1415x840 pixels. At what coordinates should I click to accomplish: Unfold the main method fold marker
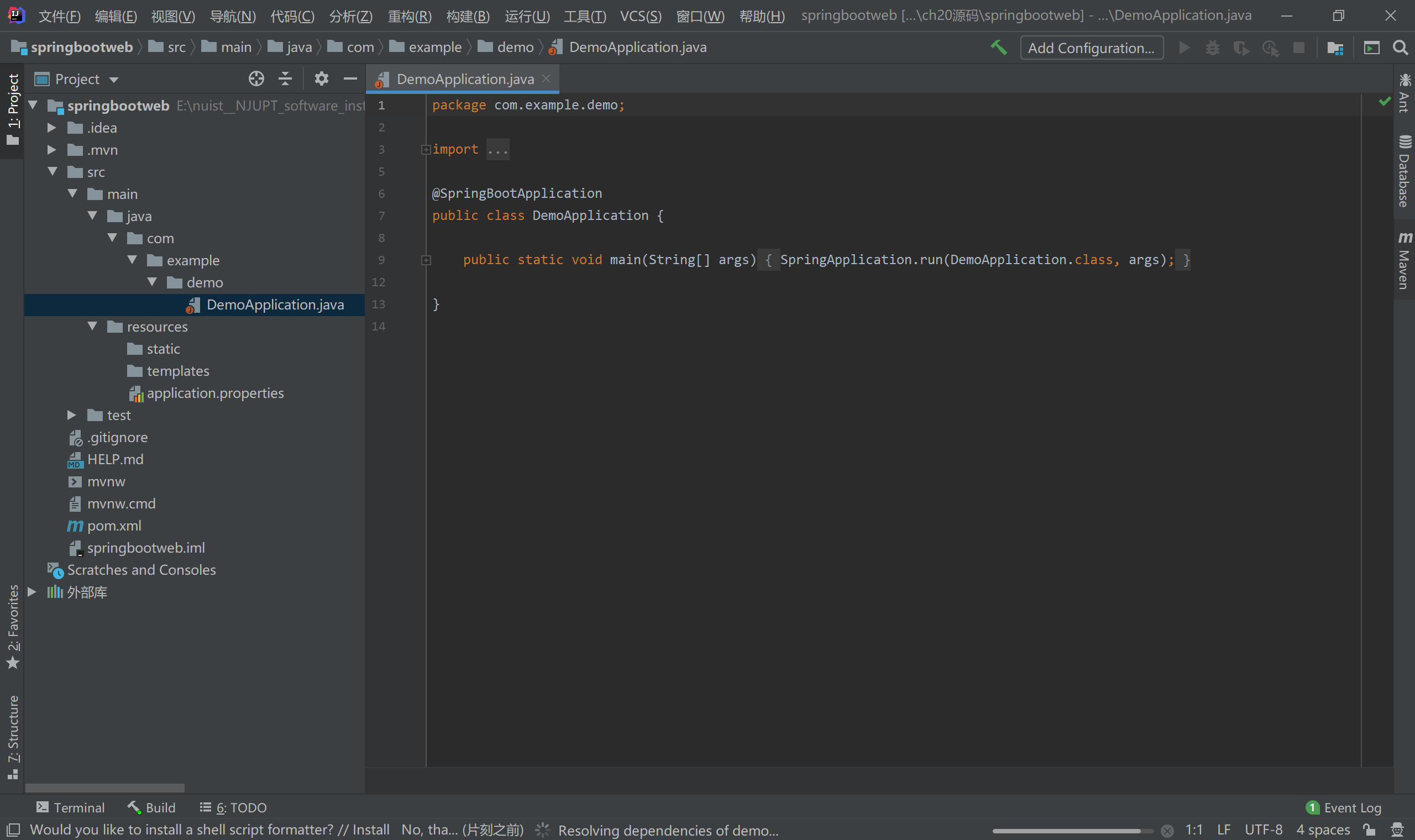[426, 260]
